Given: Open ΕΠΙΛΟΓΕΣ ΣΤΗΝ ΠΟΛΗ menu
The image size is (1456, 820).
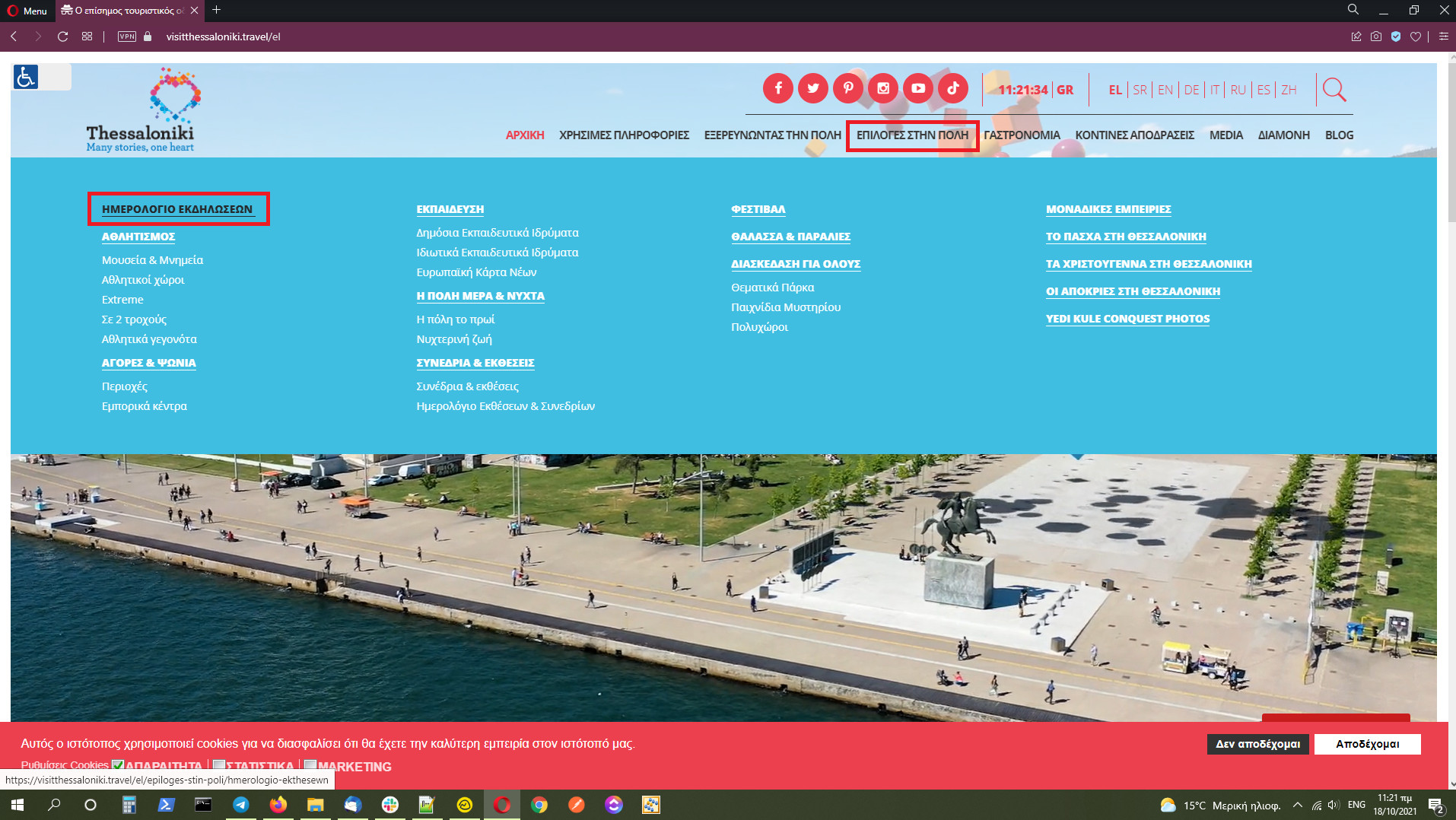Looking at the screenshot, I should pyautogui.click(x=912, y=135).
